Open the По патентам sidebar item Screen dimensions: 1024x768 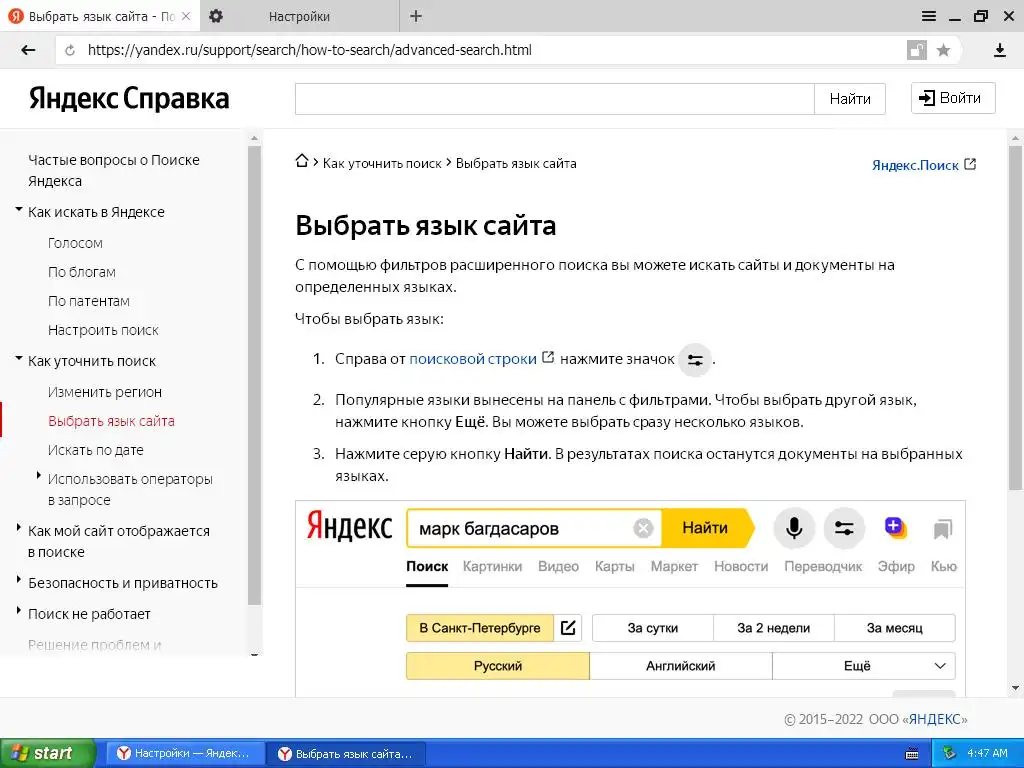point(89,301)
